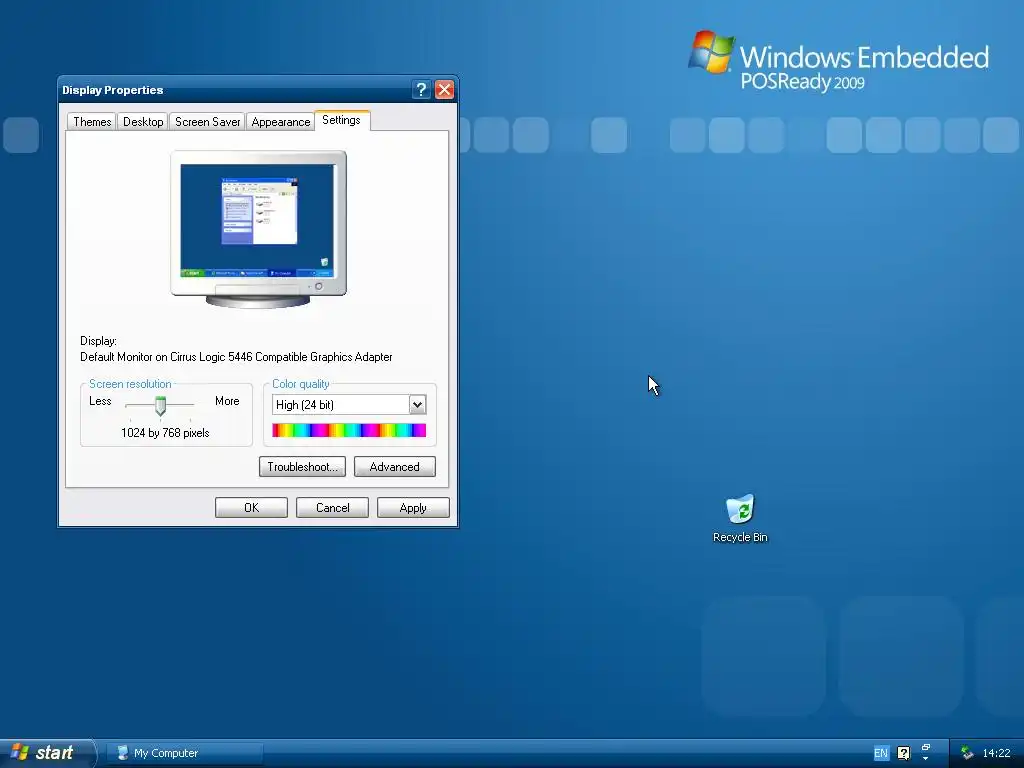Image resolution: width=1024 pixels, height=768 pixels.
Task: Confirm with the OK button
Action: [x=251, y=507]
